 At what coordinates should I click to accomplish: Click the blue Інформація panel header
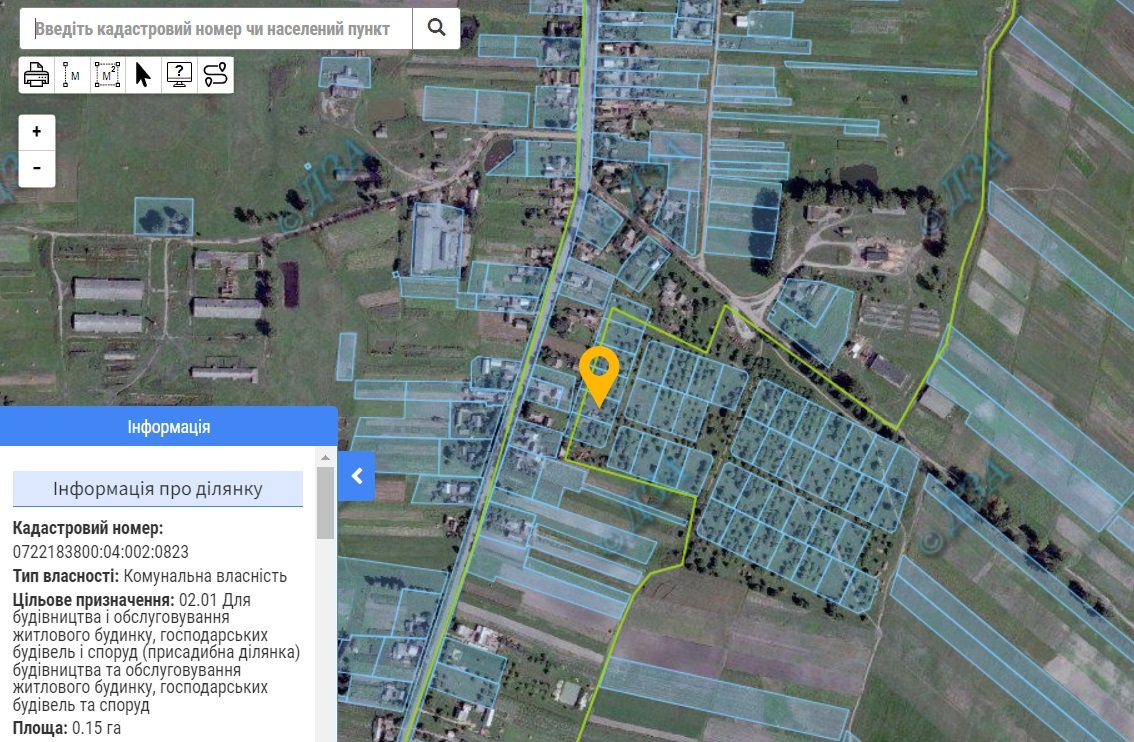(x=169, y=427)
